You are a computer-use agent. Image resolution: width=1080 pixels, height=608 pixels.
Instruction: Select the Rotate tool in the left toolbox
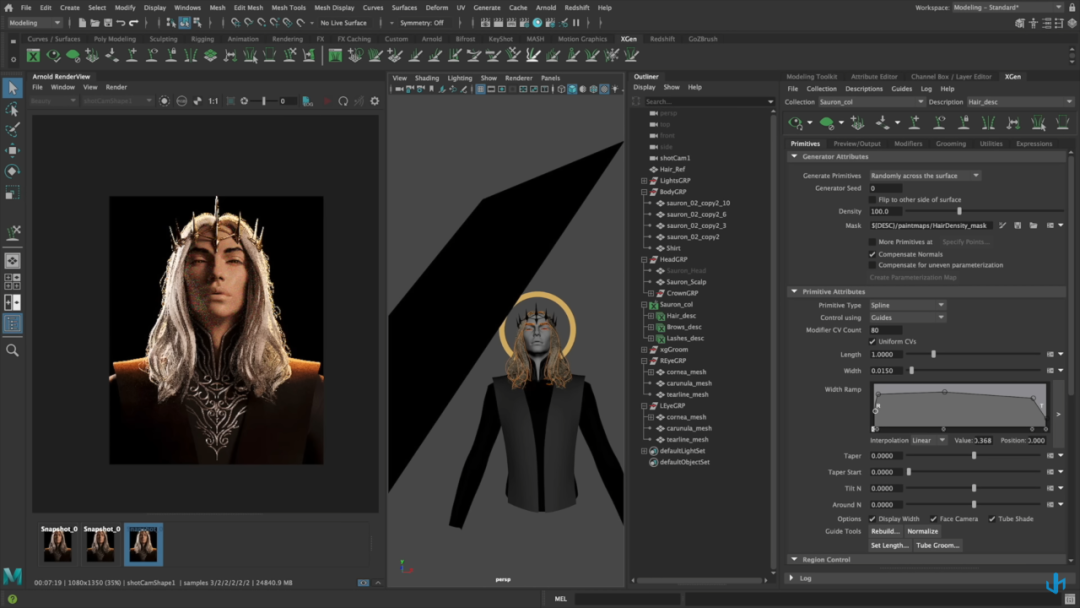(12, 171)
